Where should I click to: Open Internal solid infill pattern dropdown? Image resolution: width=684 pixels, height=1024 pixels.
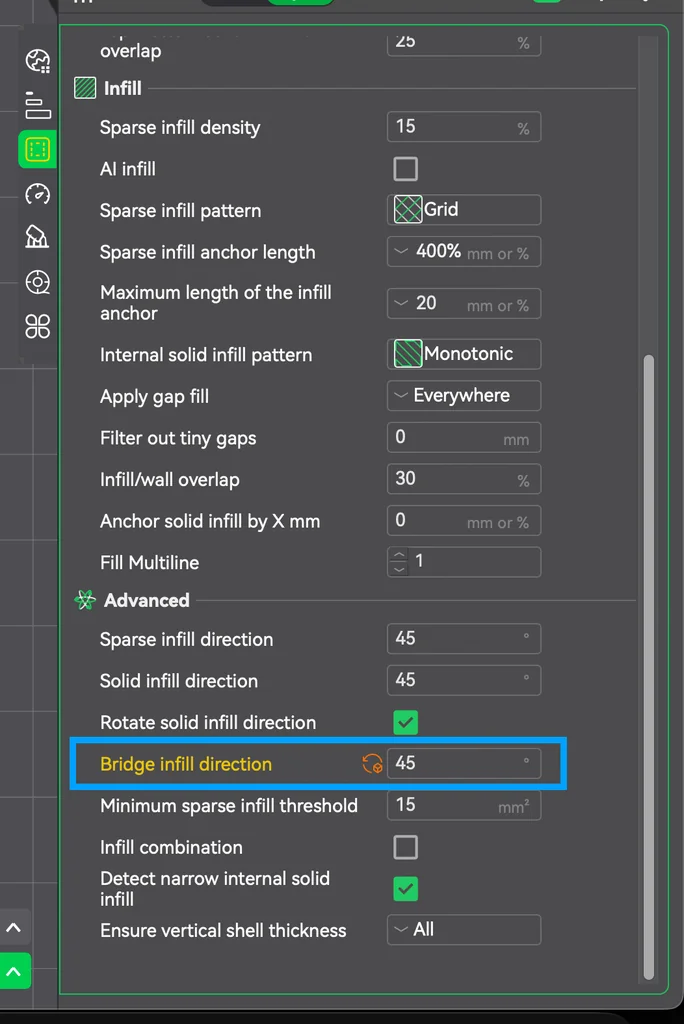463,353
